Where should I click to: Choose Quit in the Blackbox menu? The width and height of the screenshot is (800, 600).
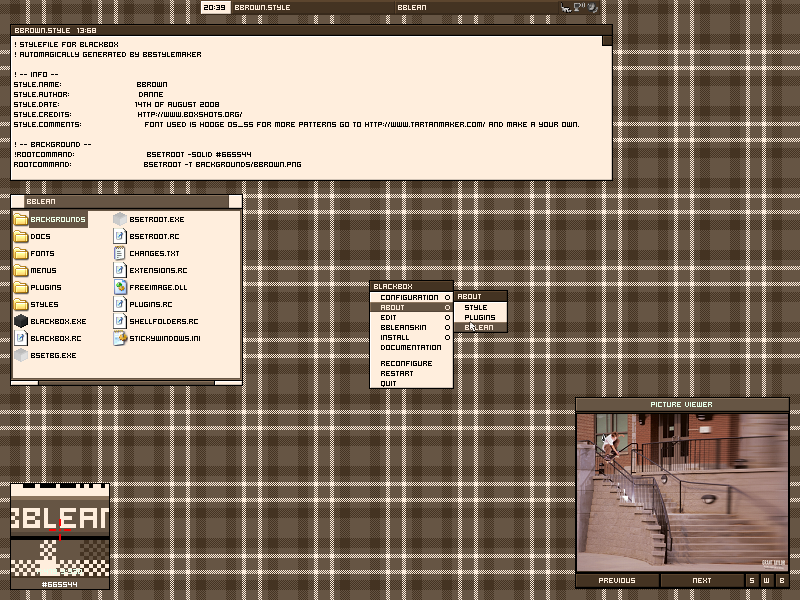pyautogui.click(x=411, y=384)
